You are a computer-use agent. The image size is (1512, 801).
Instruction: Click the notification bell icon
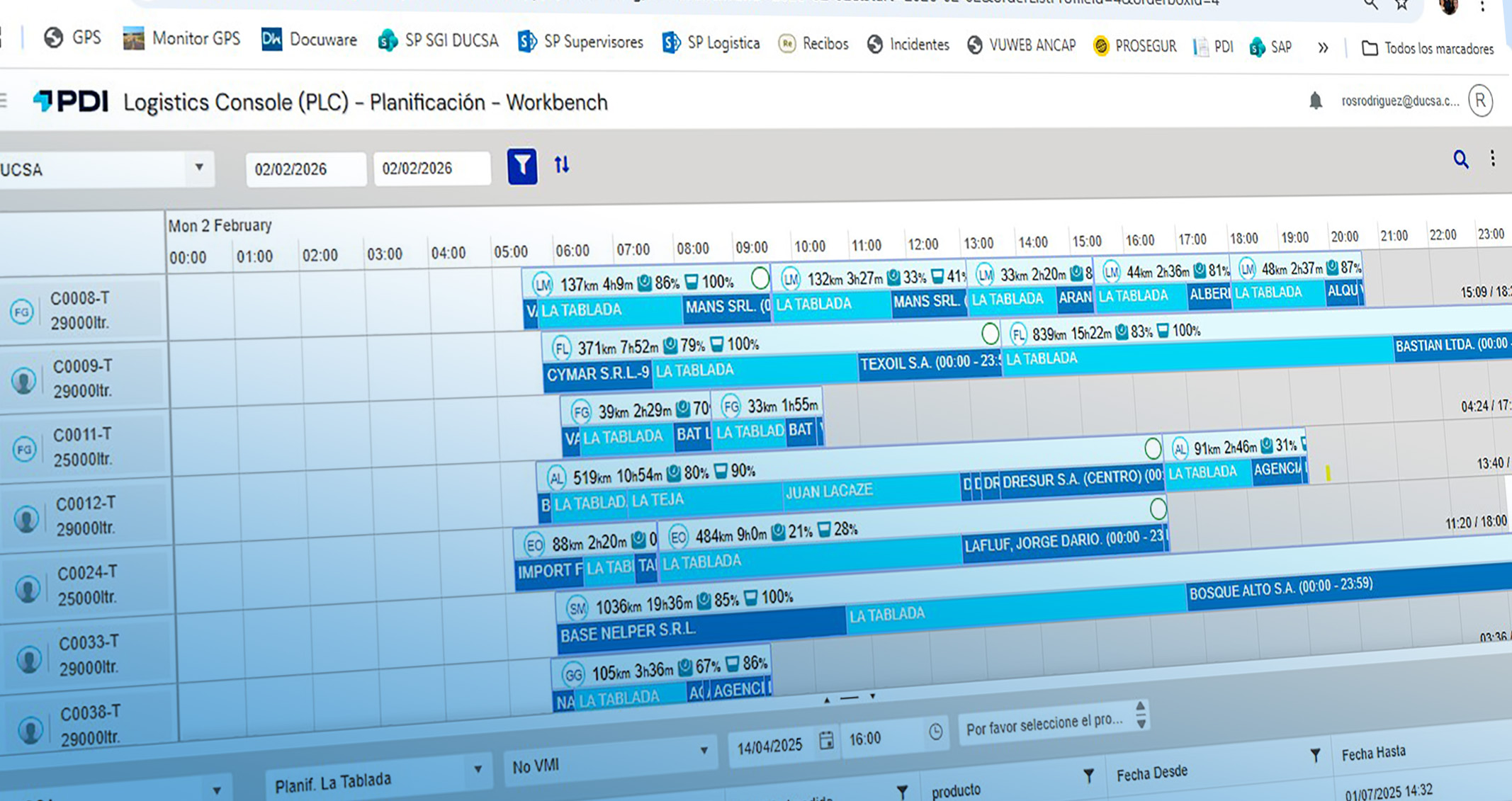pos(1315,101)
